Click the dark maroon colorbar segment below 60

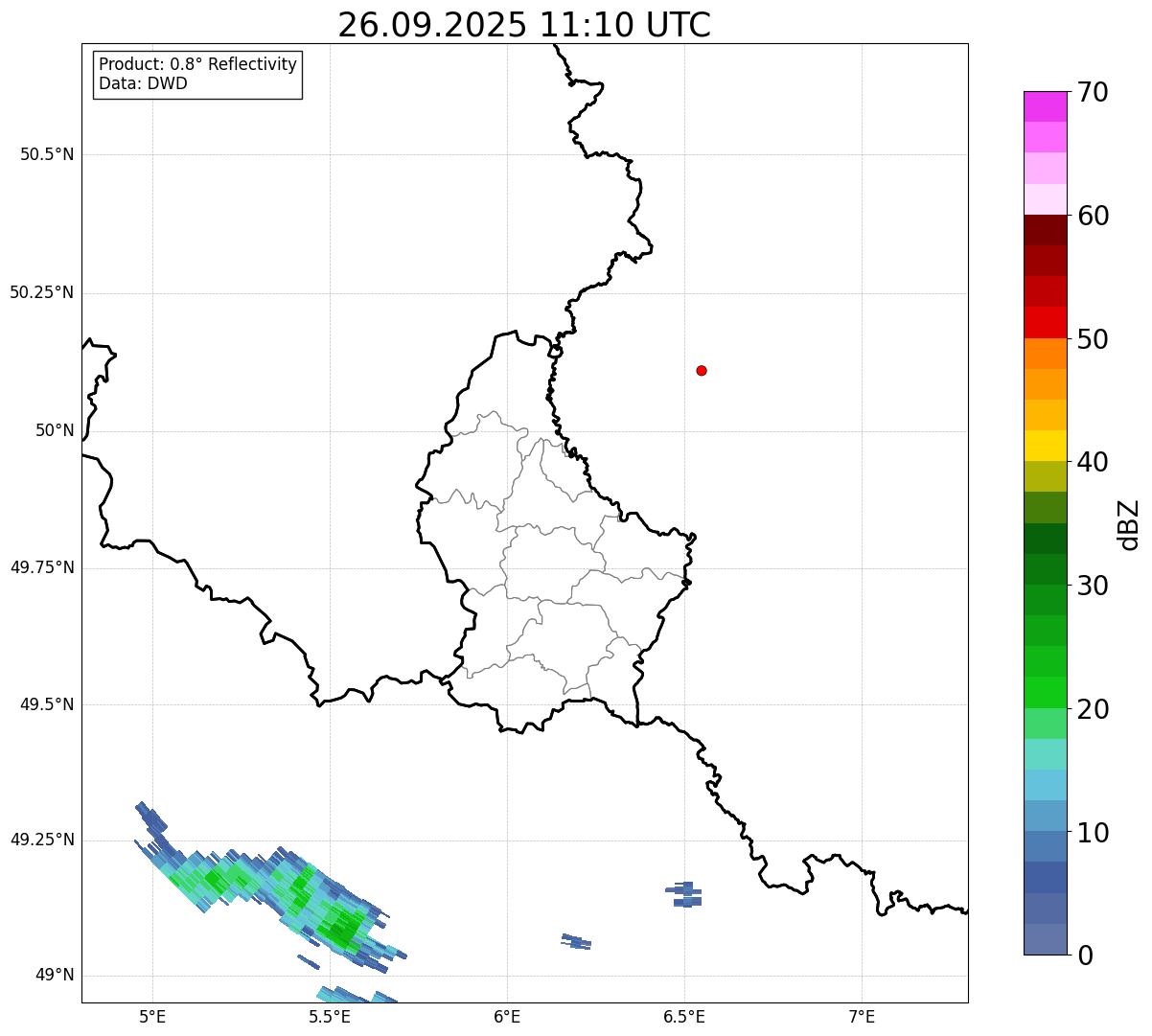1045,230
